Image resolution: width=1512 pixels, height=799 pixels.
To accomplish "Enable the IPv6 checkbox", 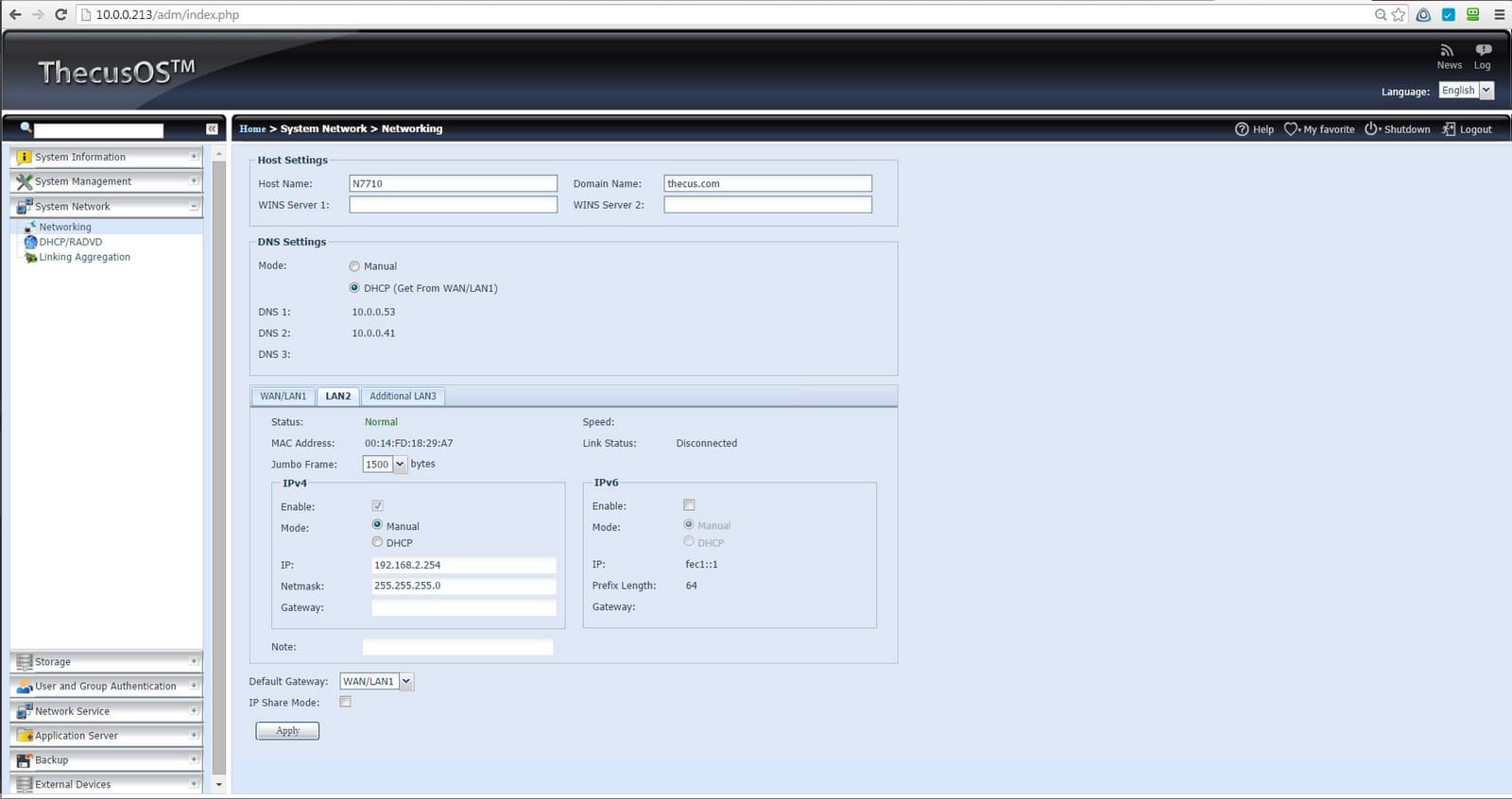I will point(689,505).
